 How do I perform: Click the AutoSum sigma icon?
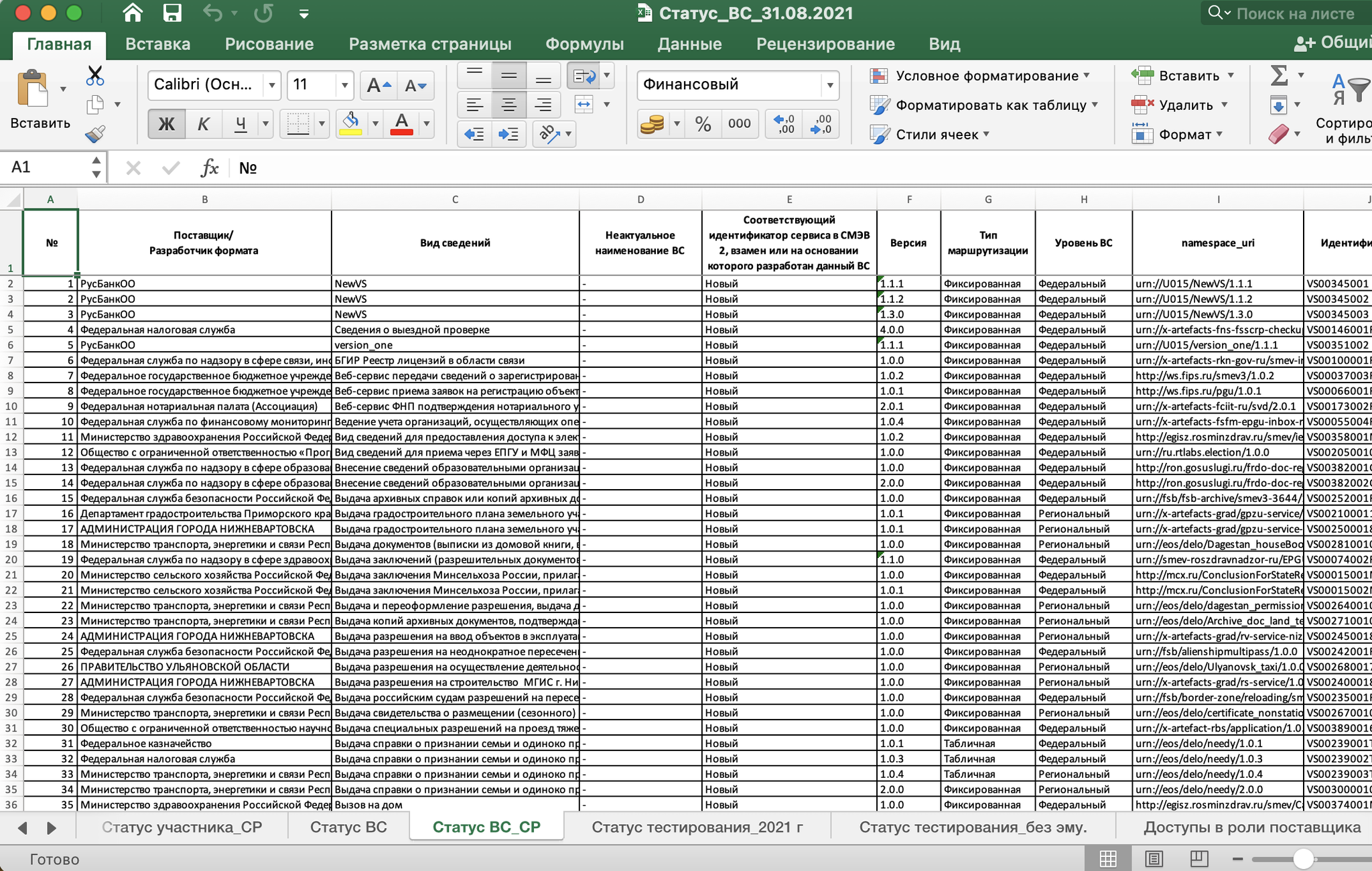1280,75
